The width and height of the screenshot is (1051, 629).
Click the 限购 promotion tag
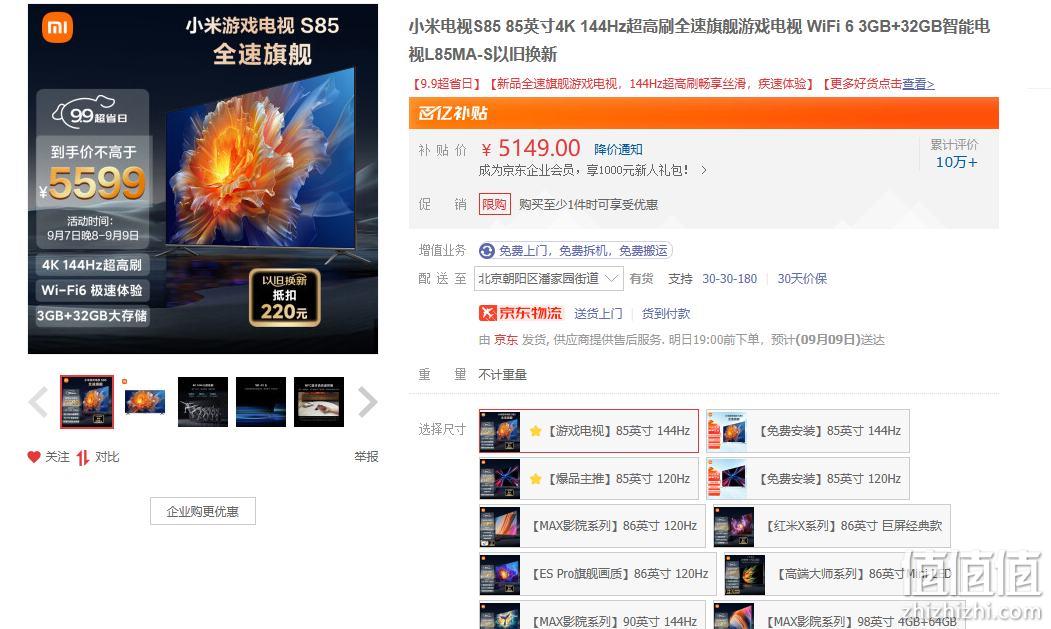pos(495,205)
